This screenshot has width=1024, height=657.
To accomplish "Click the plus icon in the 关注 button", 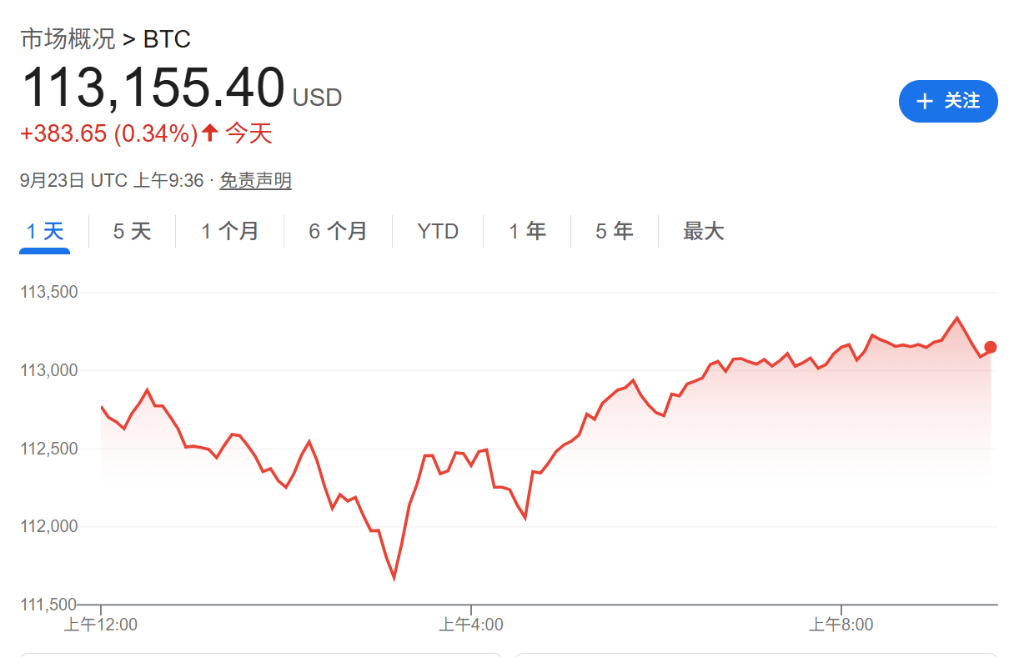I will 927,101.
